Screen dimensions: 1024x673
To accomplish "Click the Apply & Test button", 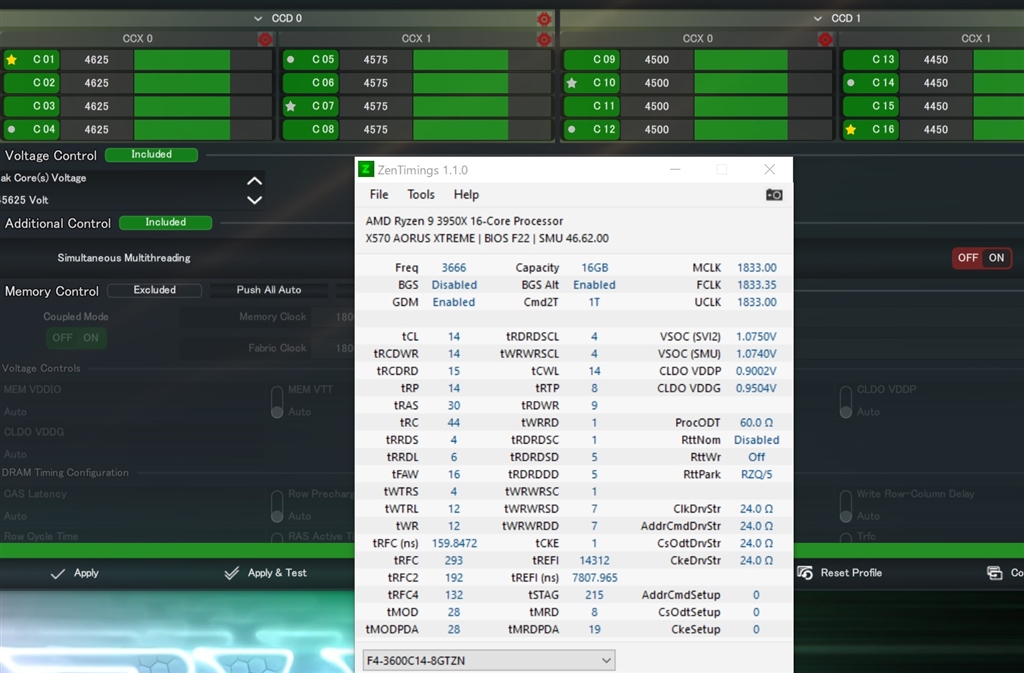I will pos(265,573).
